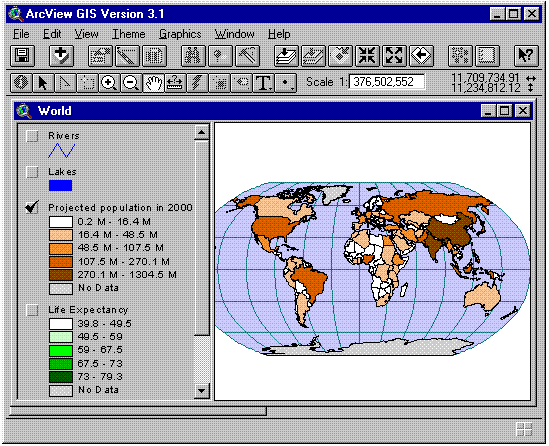
Task: Open the File menu
Action: coord(21,34)
